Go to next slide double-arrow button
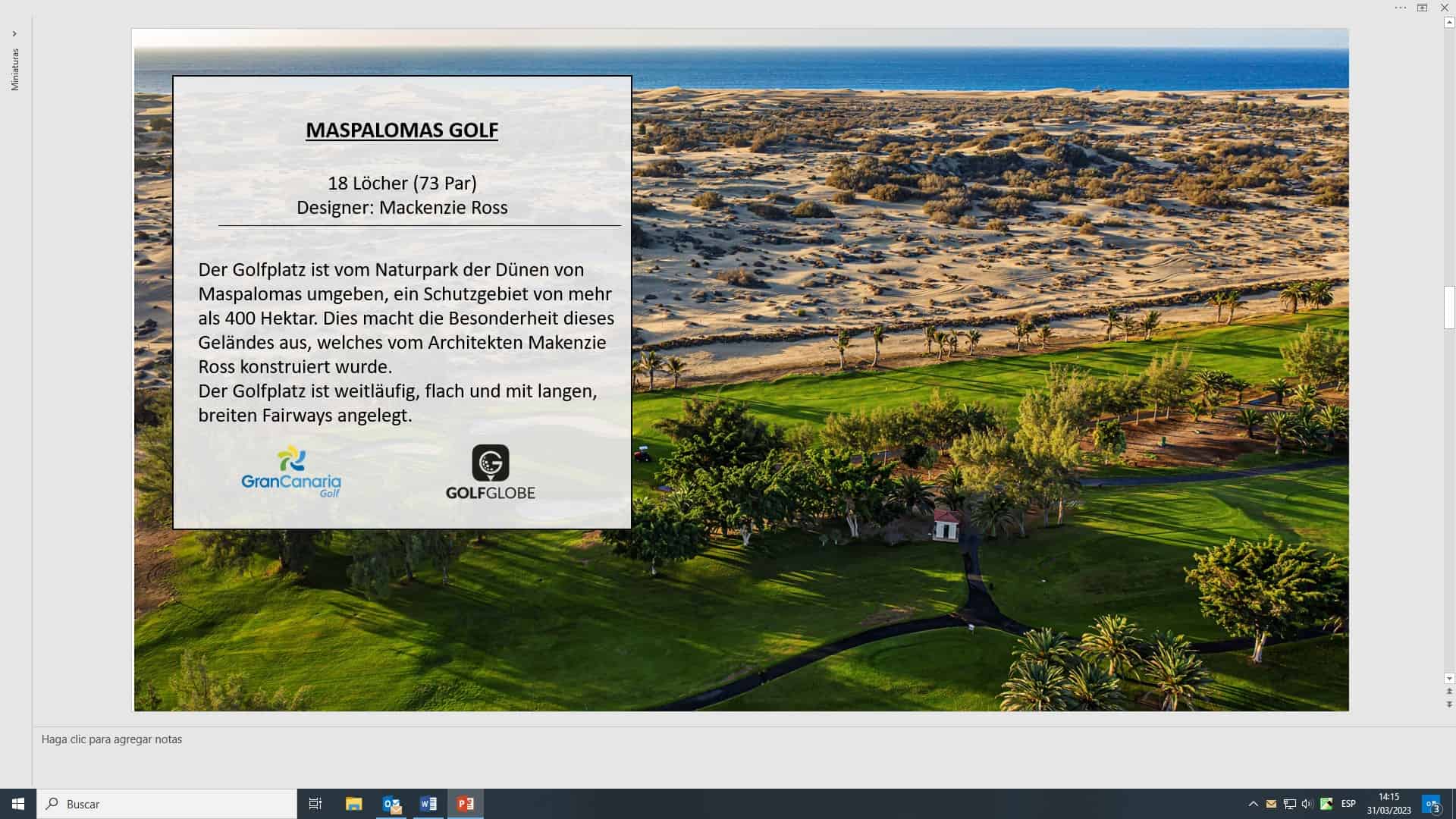Image resolution: width=1456 pixels, height=819 pixels. [1449, 704]
